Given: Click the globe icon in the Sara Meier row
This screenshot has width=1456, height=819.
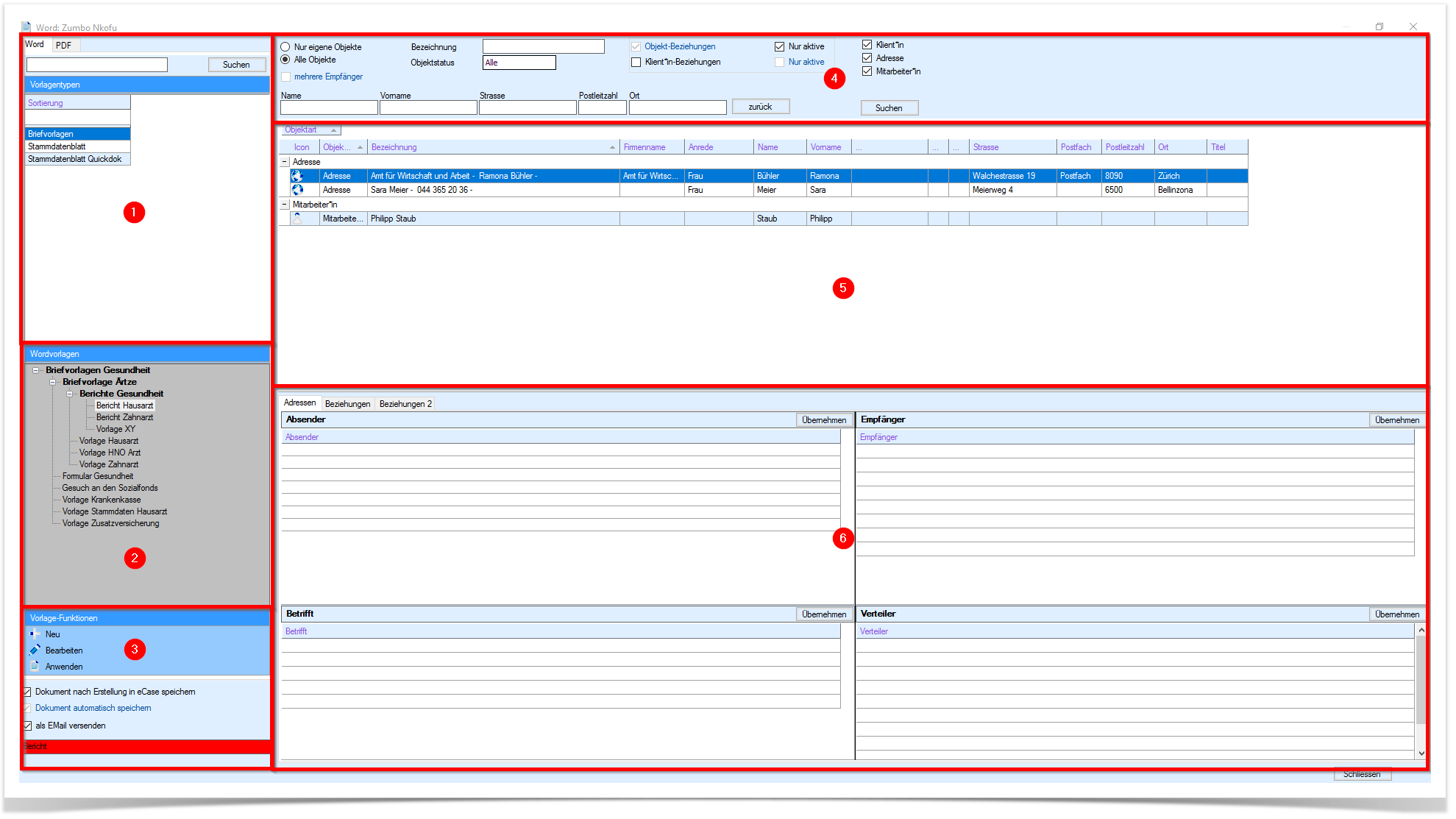Looking at the screenshot, I should 297,190.
